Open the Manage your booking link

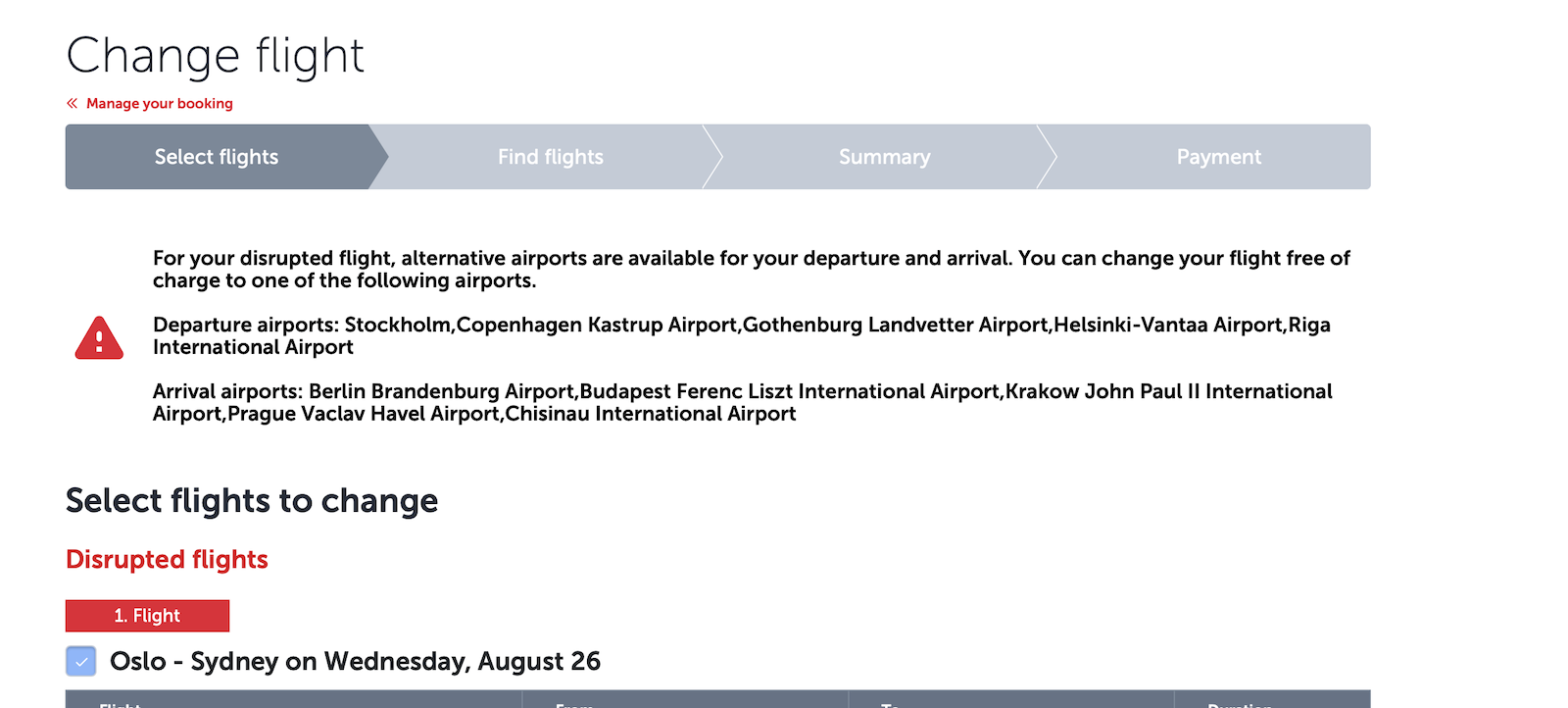[160, 103]
